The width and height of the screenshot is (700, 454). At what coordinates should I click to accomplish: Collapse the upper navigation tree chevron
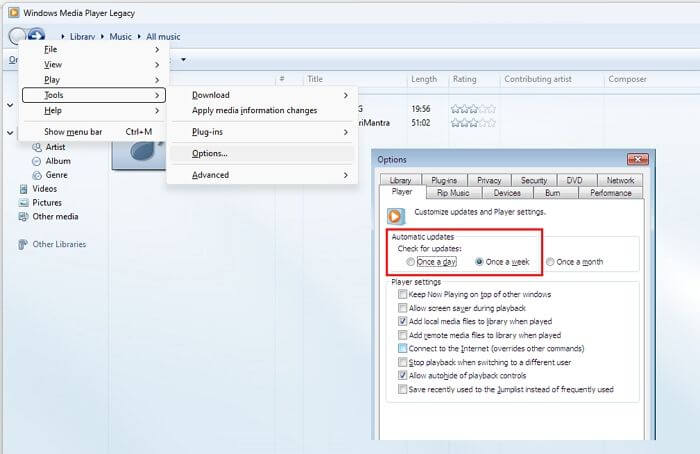click(x=10, y=105)
